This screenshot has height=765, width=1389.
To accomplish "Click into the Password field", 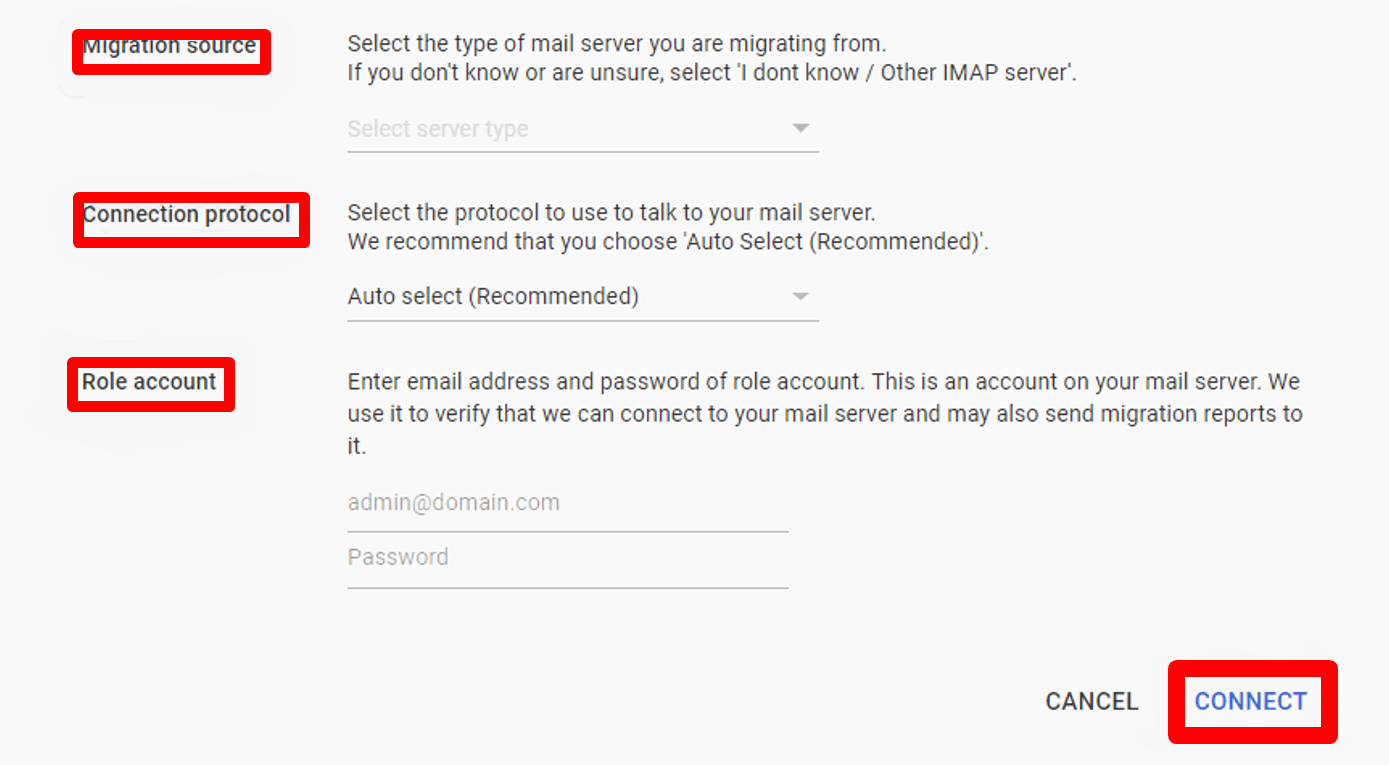I will [567, 558].
